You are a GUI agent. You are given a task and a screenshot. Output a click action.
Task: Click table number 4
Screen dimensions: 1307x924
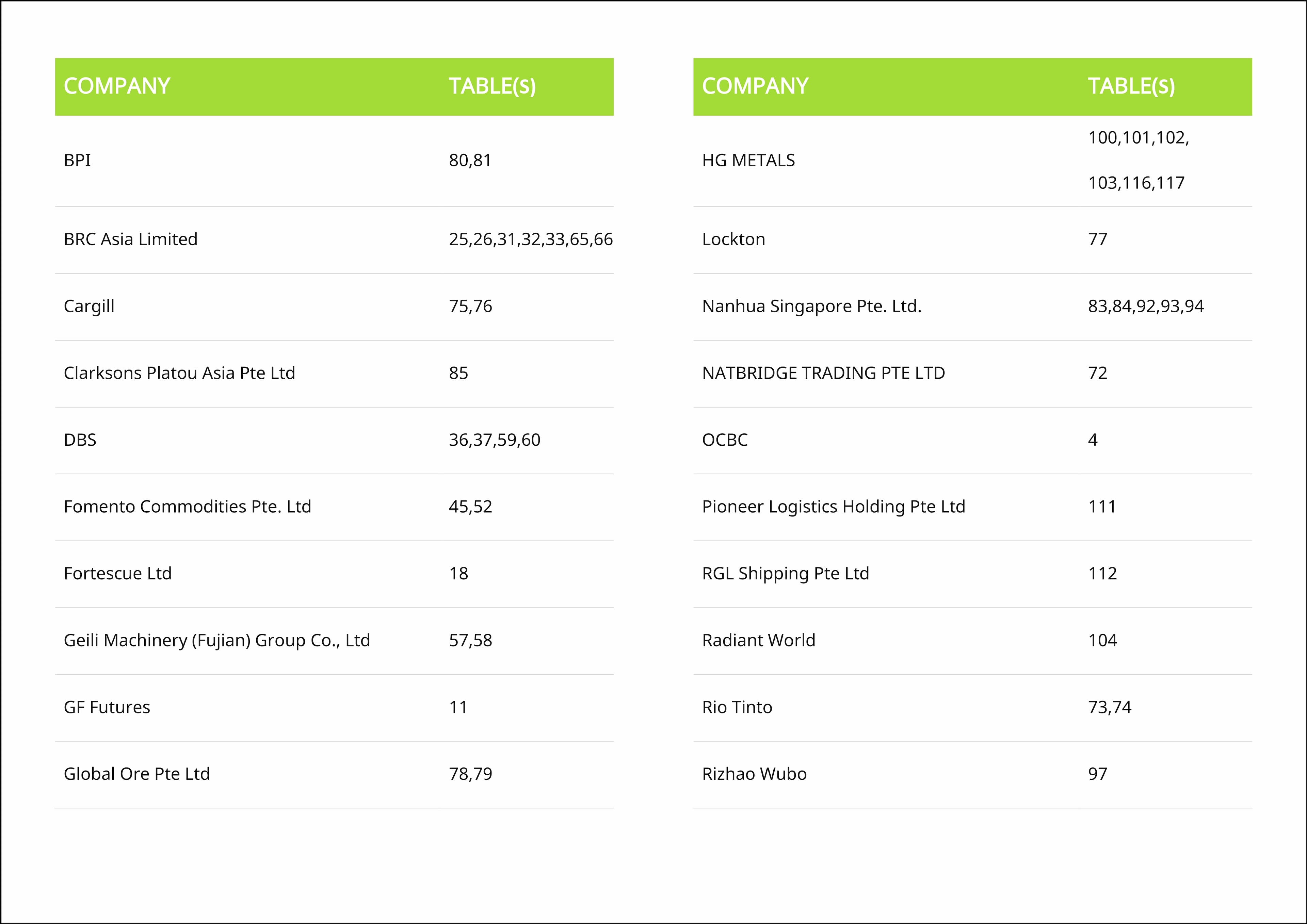1093,440
